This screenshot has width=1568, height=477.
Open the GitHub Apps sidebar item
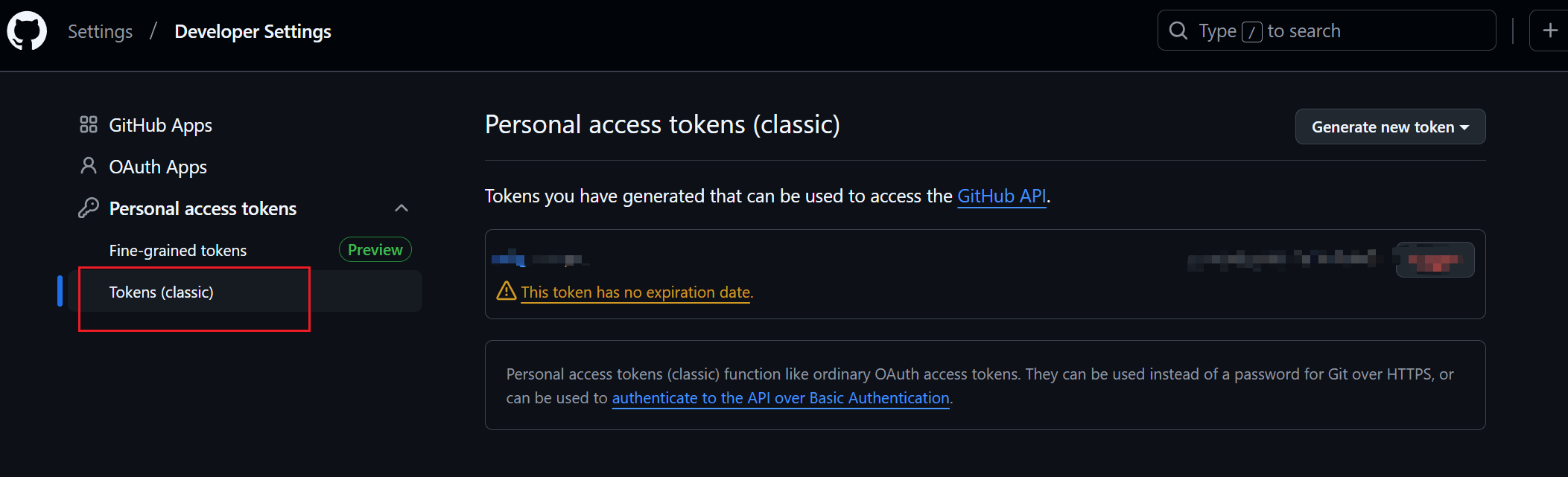pos(161,125)
